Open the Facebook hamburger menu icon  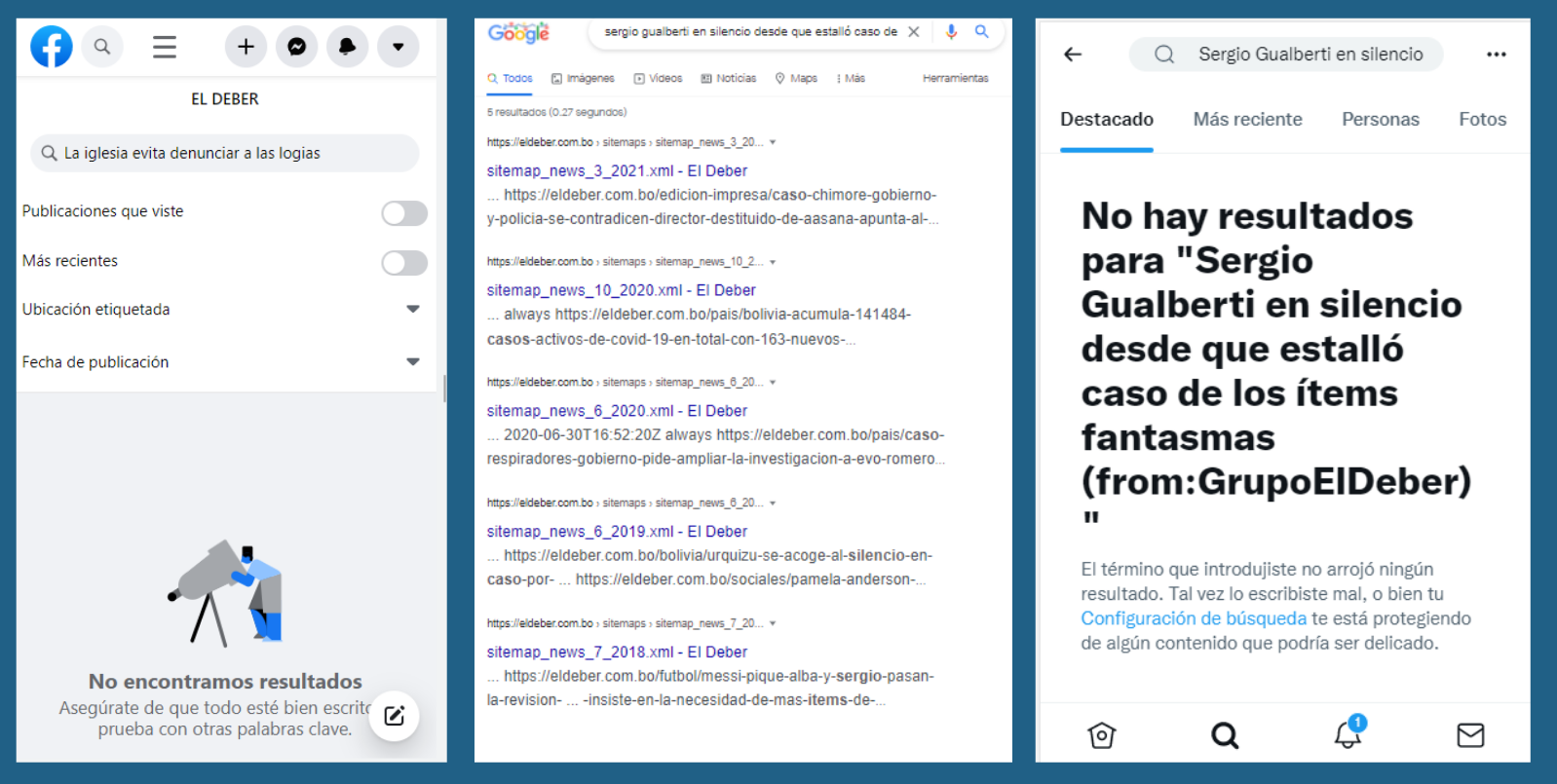coord(165,47)
